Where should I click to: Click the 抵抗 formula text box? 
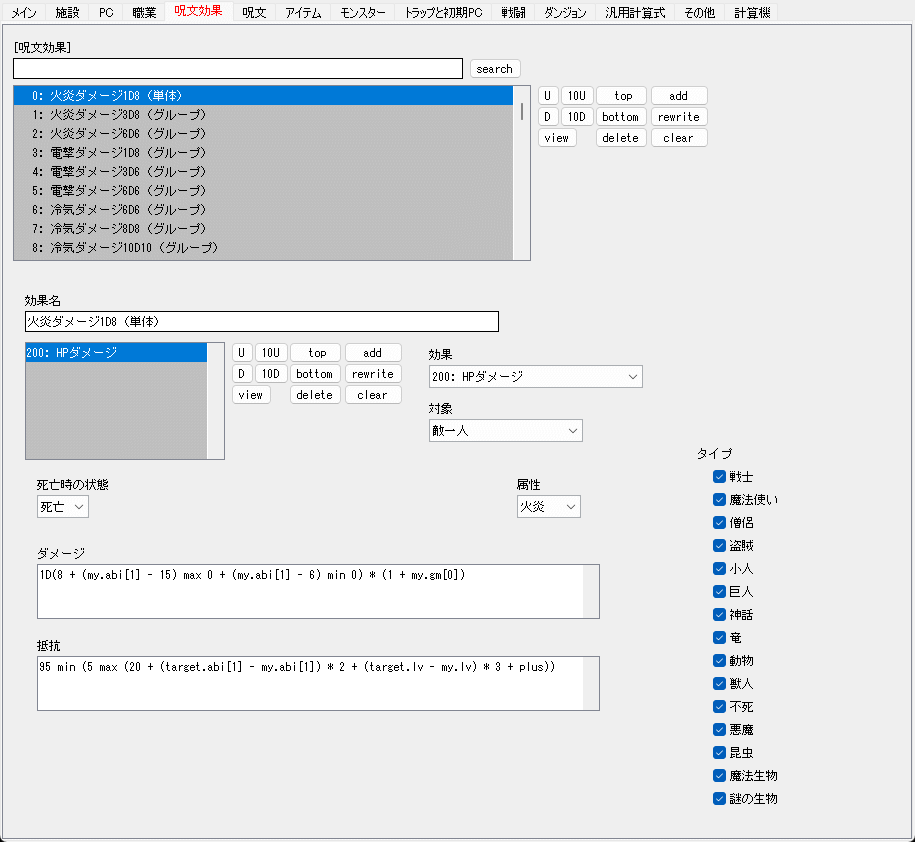pos(318,683)
